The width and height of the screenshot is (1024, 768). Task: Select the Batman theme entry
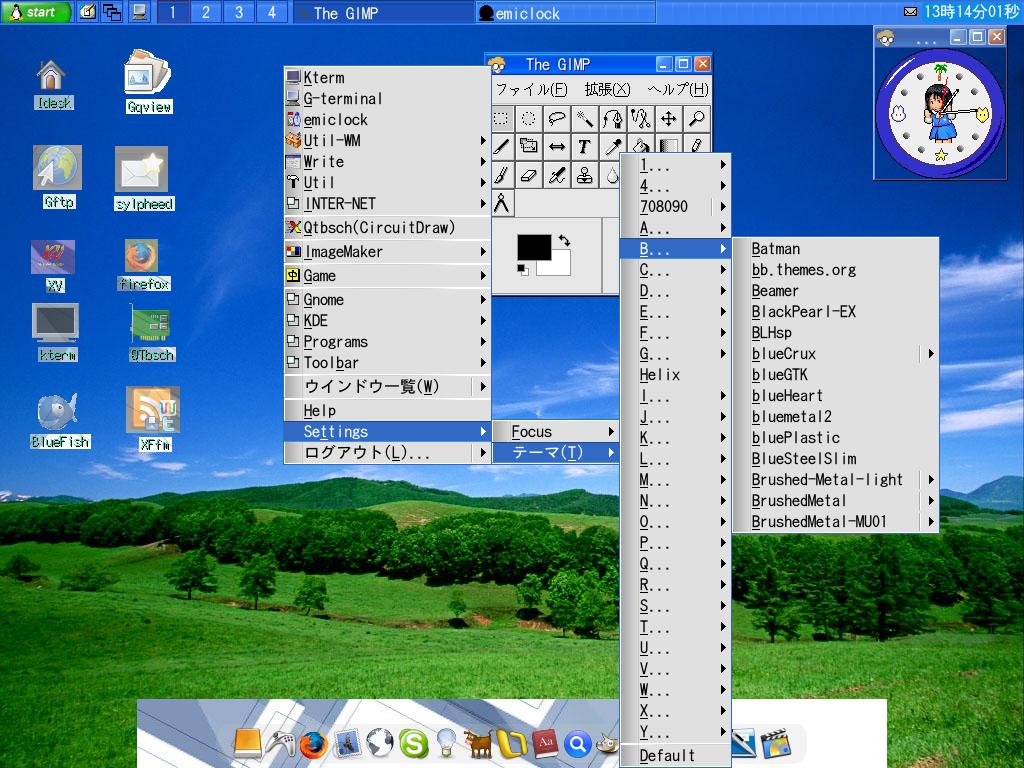[x=790, y=248]
